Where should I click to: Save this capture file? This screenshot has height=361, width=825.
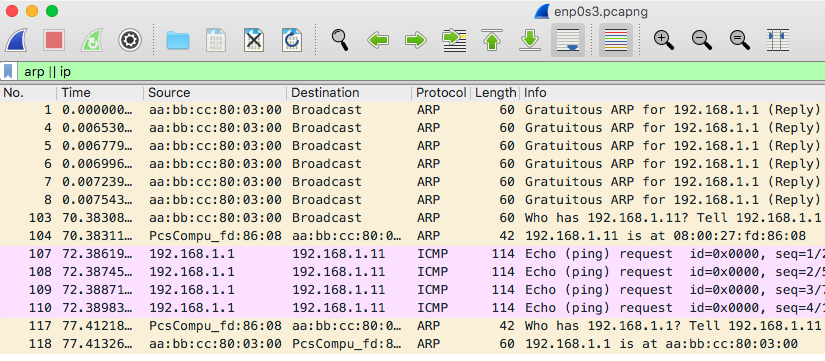(216, 41)
